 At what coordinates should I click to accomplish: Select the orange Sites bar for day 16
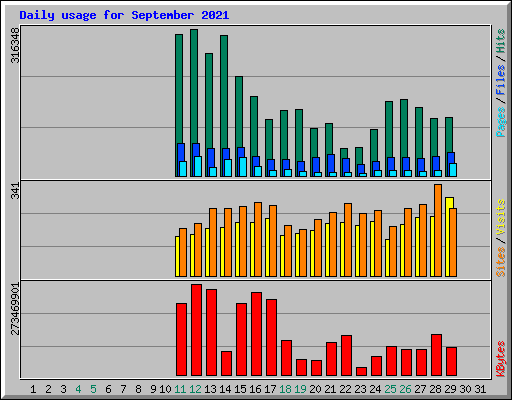coord(258,239)
